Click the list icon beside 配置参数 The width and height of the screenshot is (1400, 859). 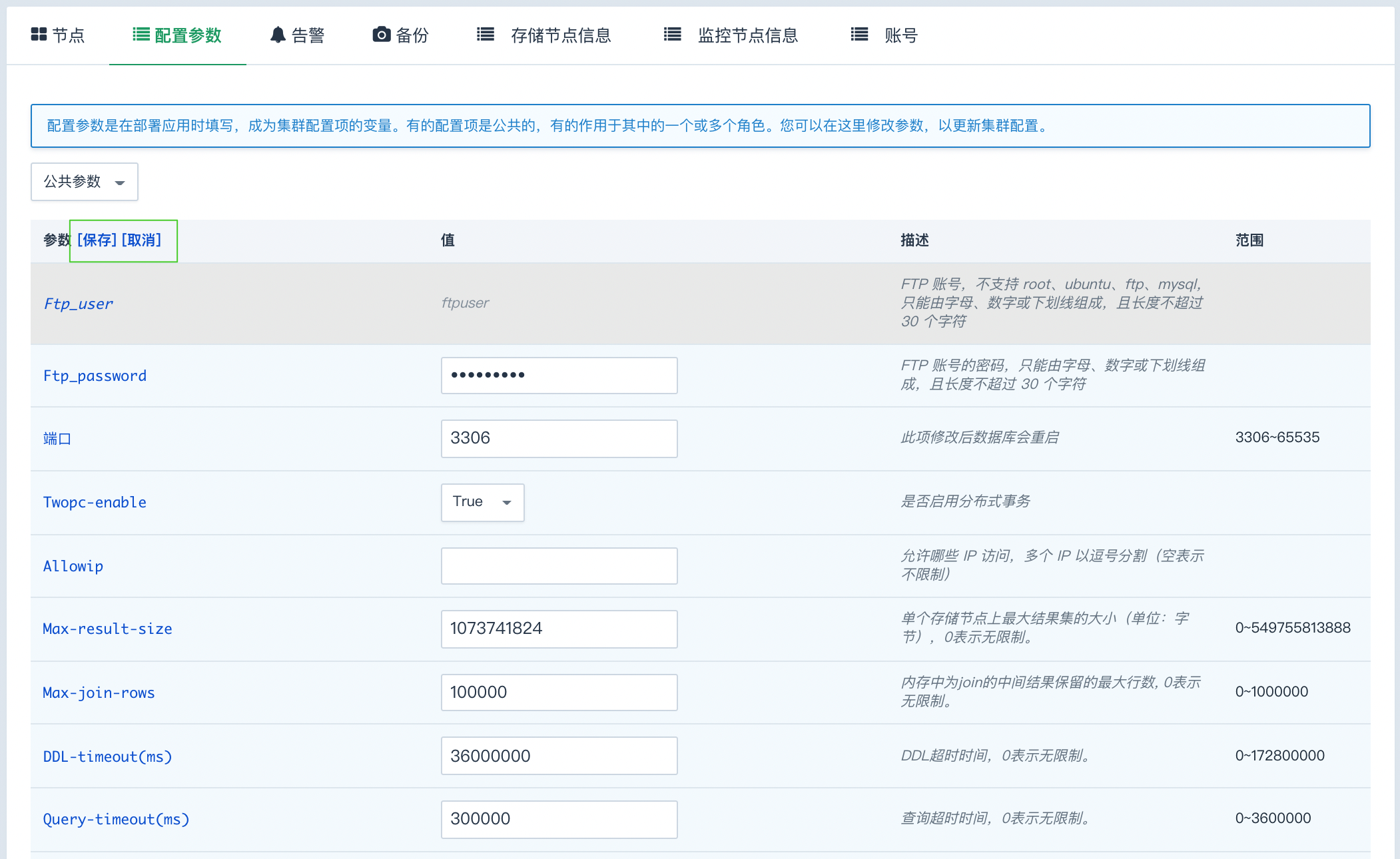coord(141,35)
